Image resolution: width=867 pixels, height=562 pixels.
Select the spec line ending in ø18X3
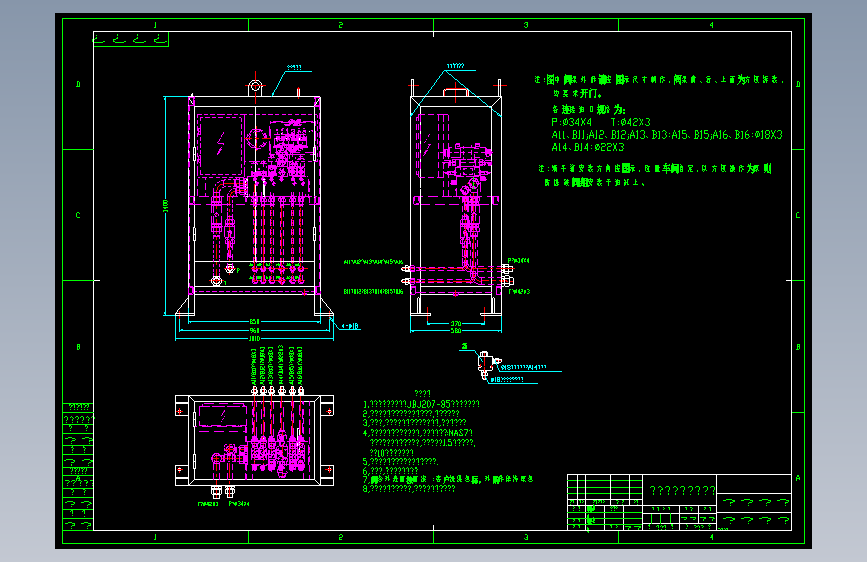pyautogui.click(x=667, y=135)
